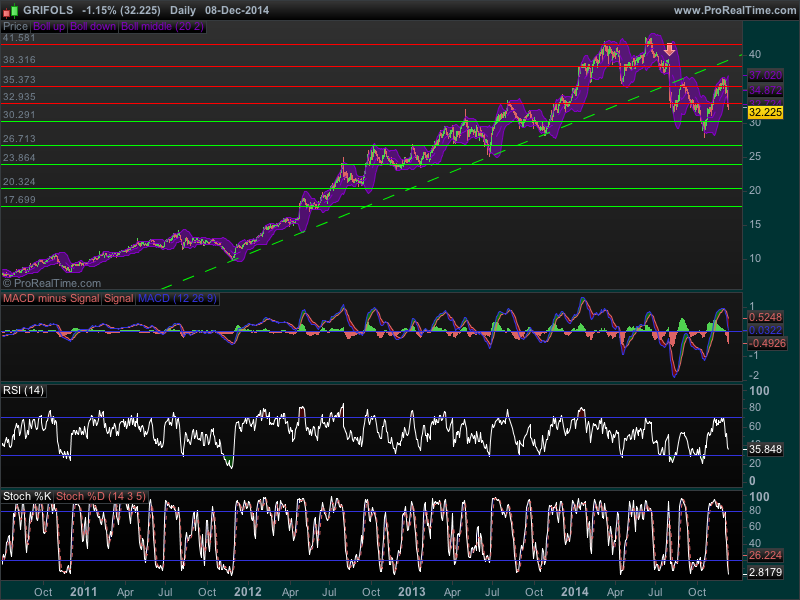Click the candlestick icon beside GRIFOLS
The height and width of the screenshot is (600, 800).
point(11,10)
